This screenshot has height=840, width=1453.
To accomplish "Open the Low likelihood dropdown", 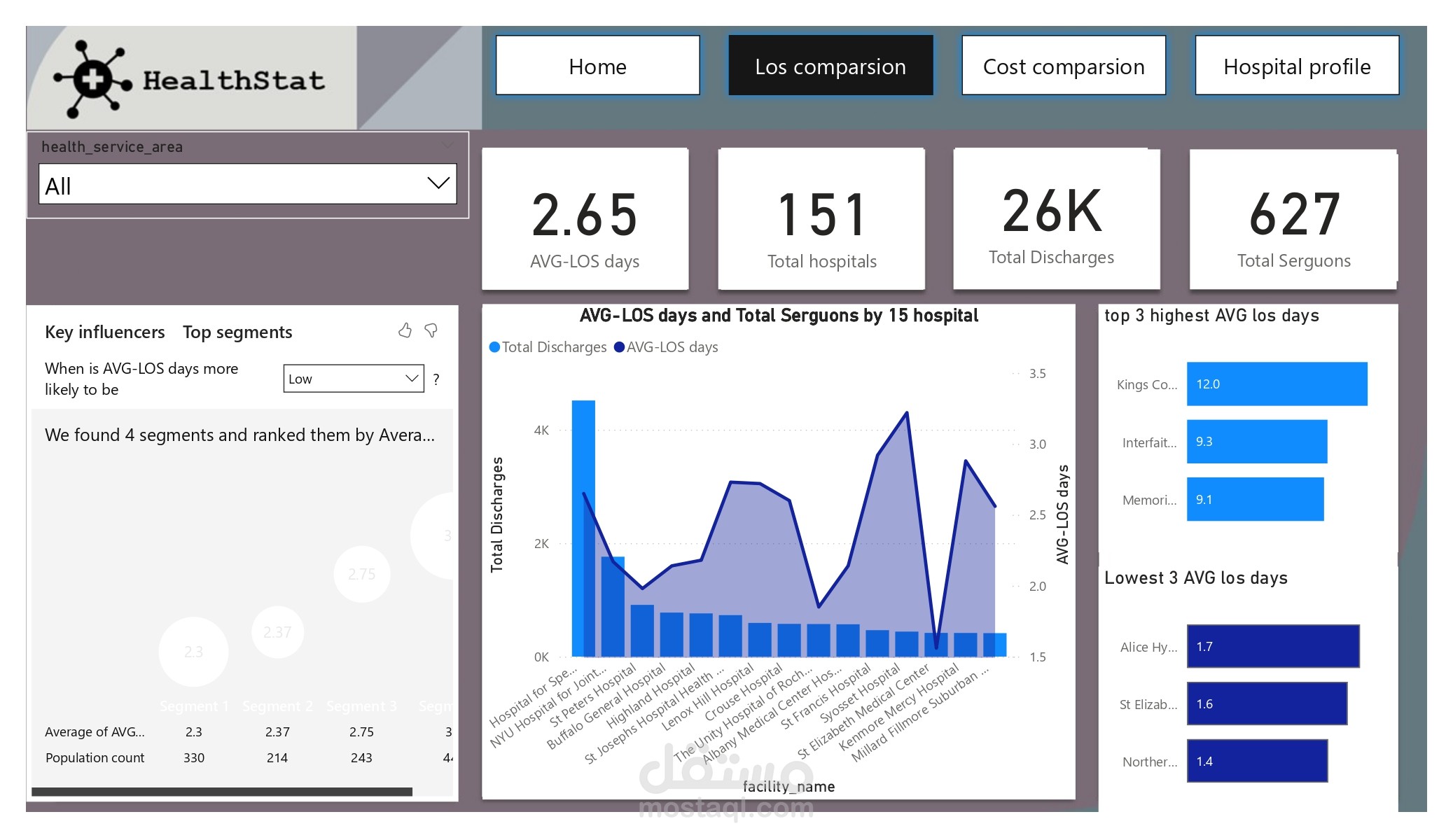I will [x=354, y=379].
